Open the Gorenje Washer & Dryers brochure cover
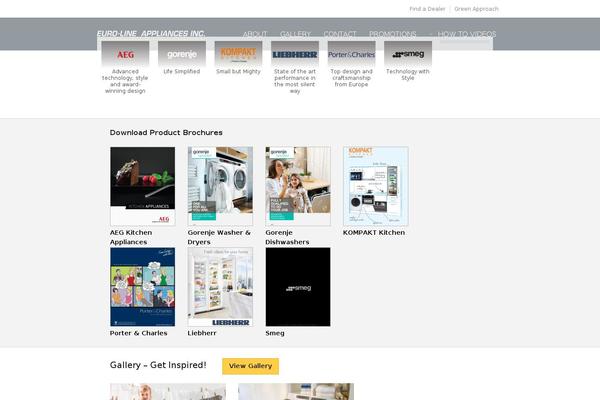 [220, 186]
